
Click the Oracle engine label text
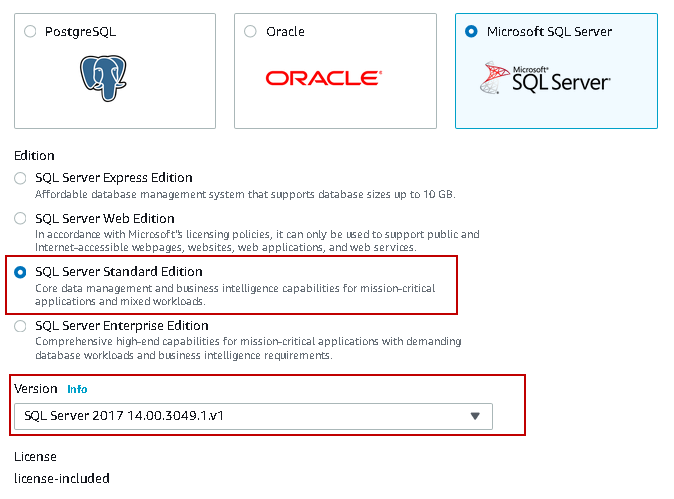tap(285, 32)
